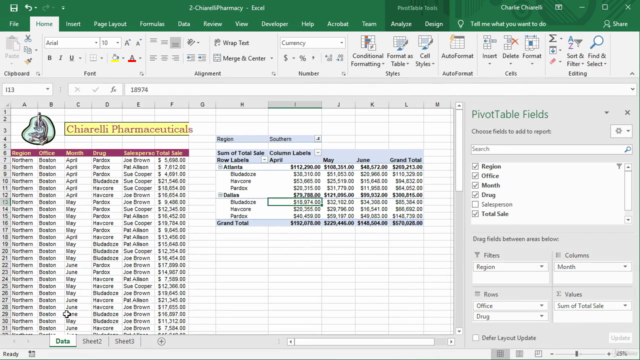
Task: Enable Defer Layout Update checkbox
Action: pos(476,338)
